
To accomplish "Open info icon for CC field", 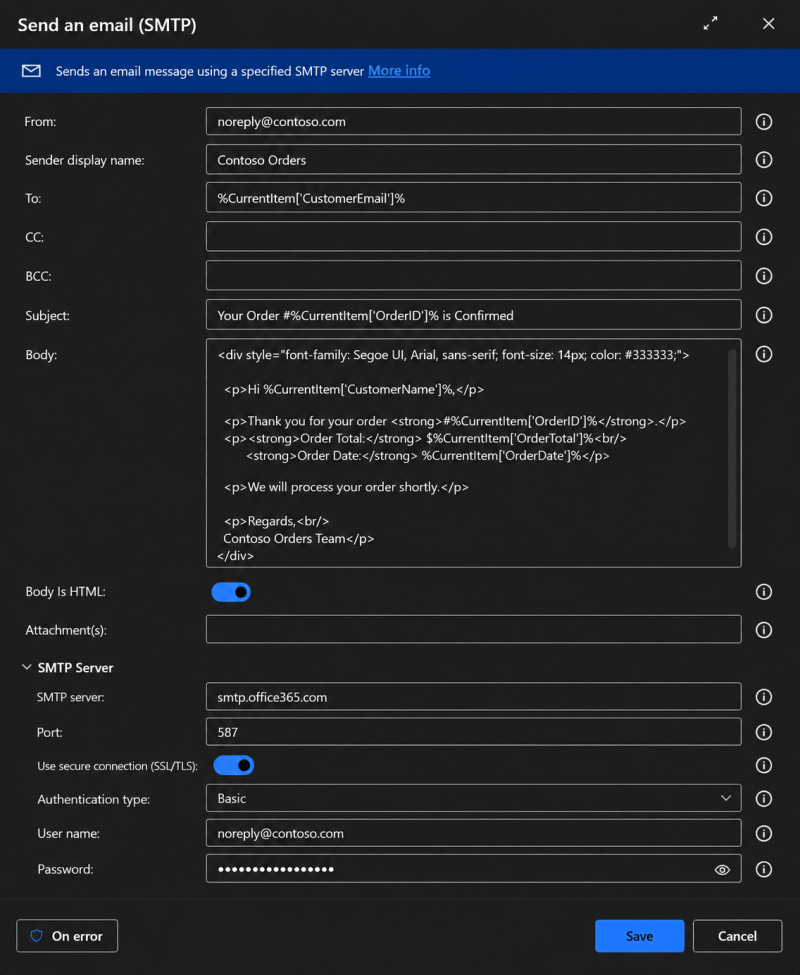I will [763, 237].
